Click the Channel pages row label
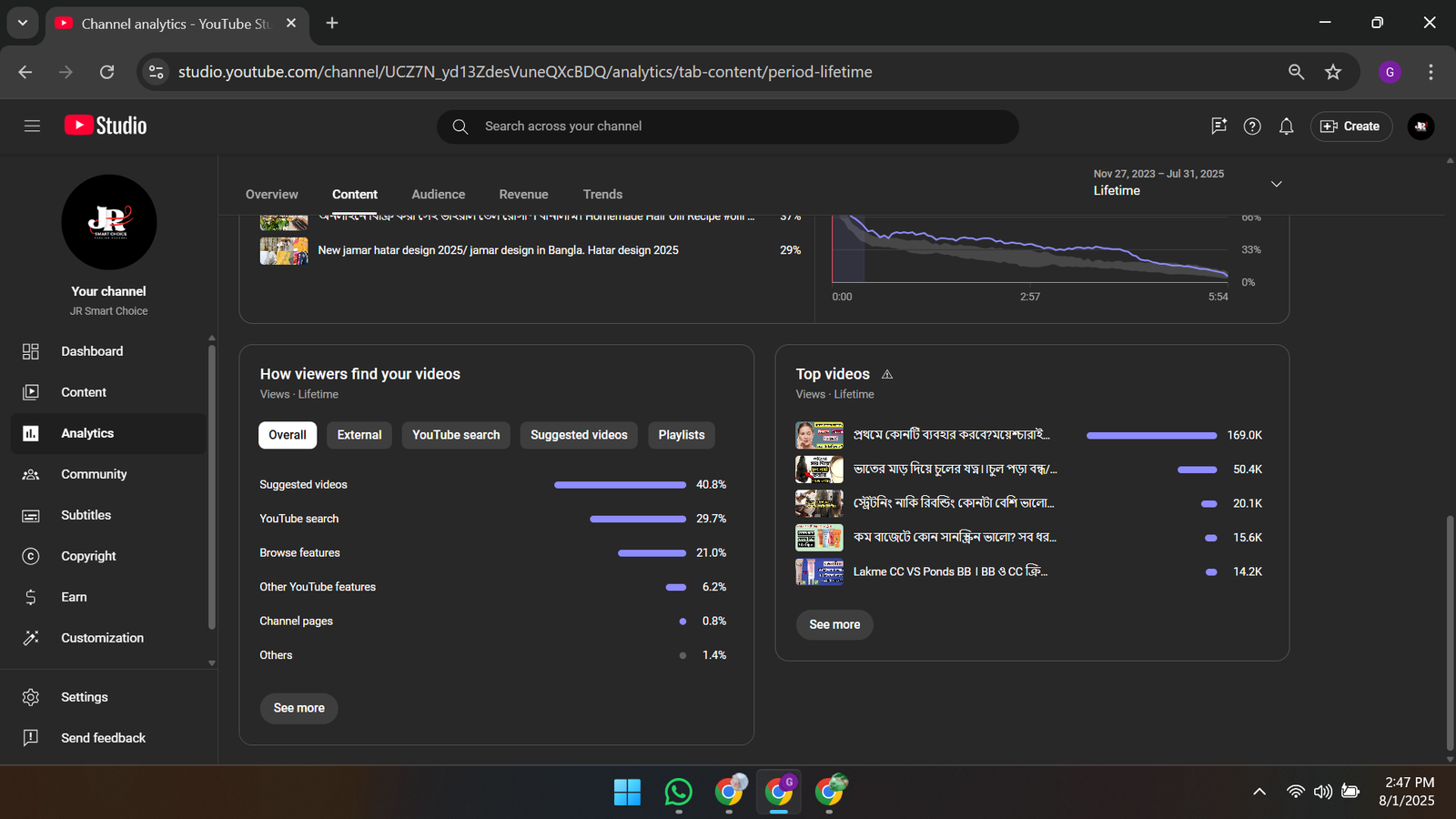Screen dimensions: 1456x819 296,622
